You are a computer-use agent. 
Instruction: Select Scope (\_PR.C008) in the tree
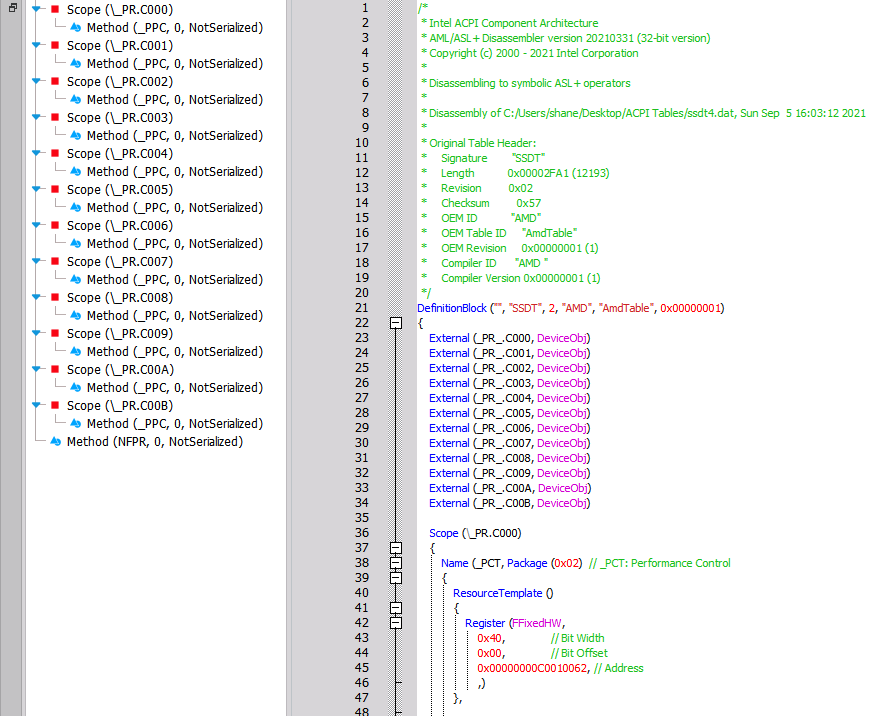coord(119,298)
